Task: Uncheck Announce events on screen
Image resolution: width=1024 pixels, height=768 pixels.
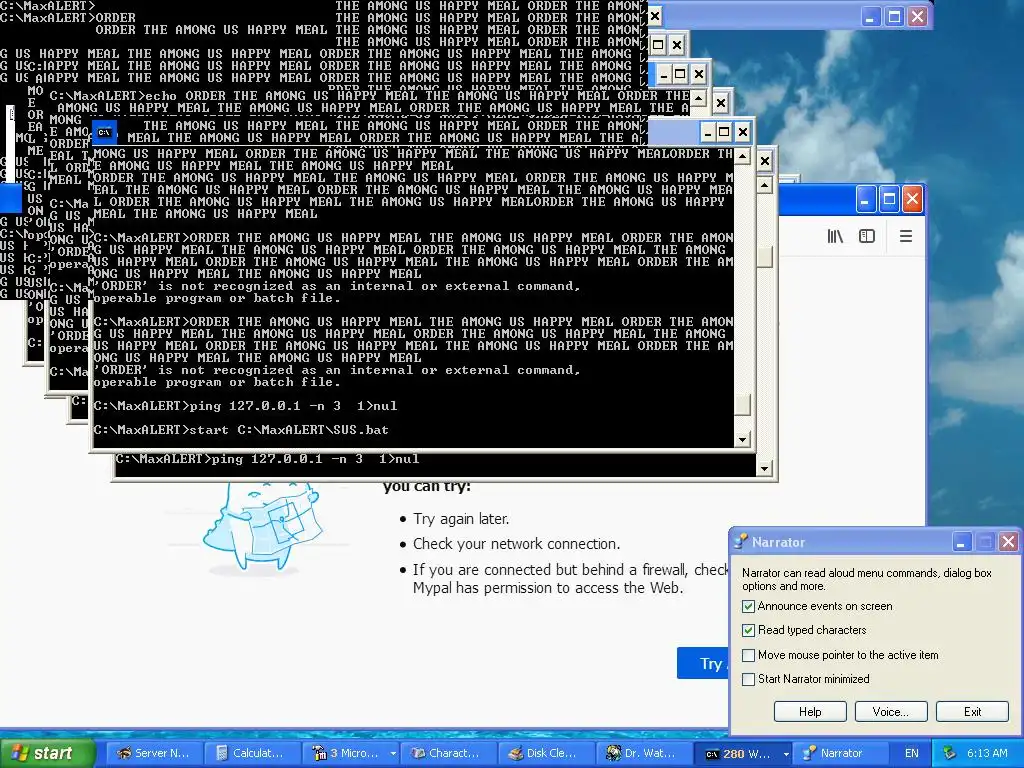Action: (x=748, y=607)
